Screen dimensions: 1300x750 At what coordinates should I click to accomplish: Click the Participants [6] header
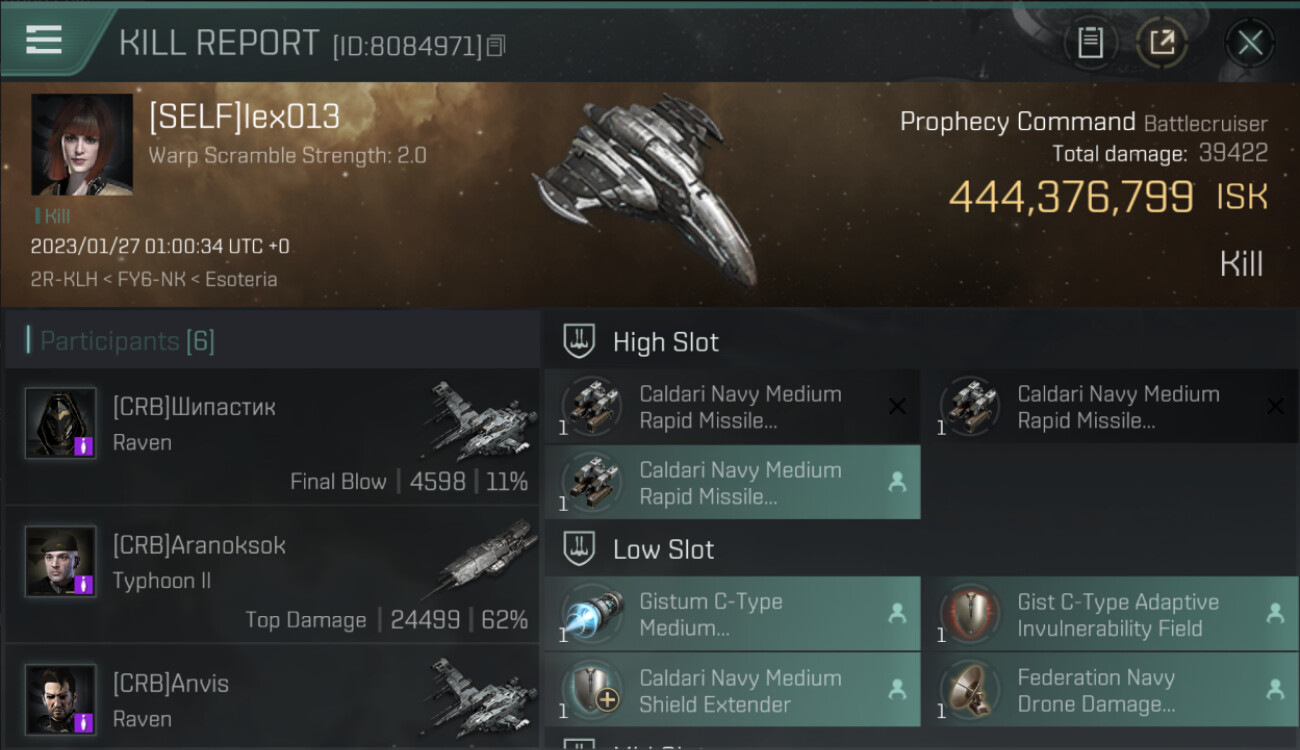[127, 341]
